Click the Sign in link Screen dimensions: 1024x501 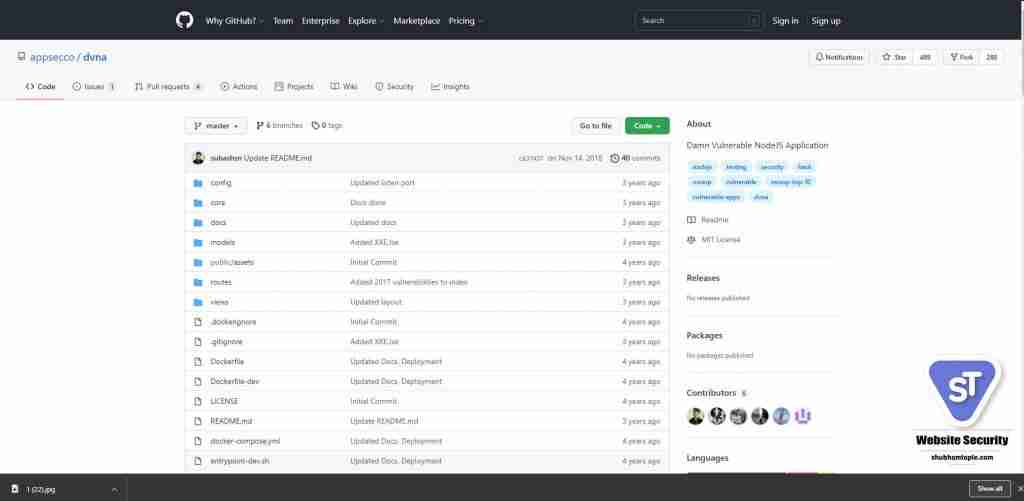click(x=785, y=21)
